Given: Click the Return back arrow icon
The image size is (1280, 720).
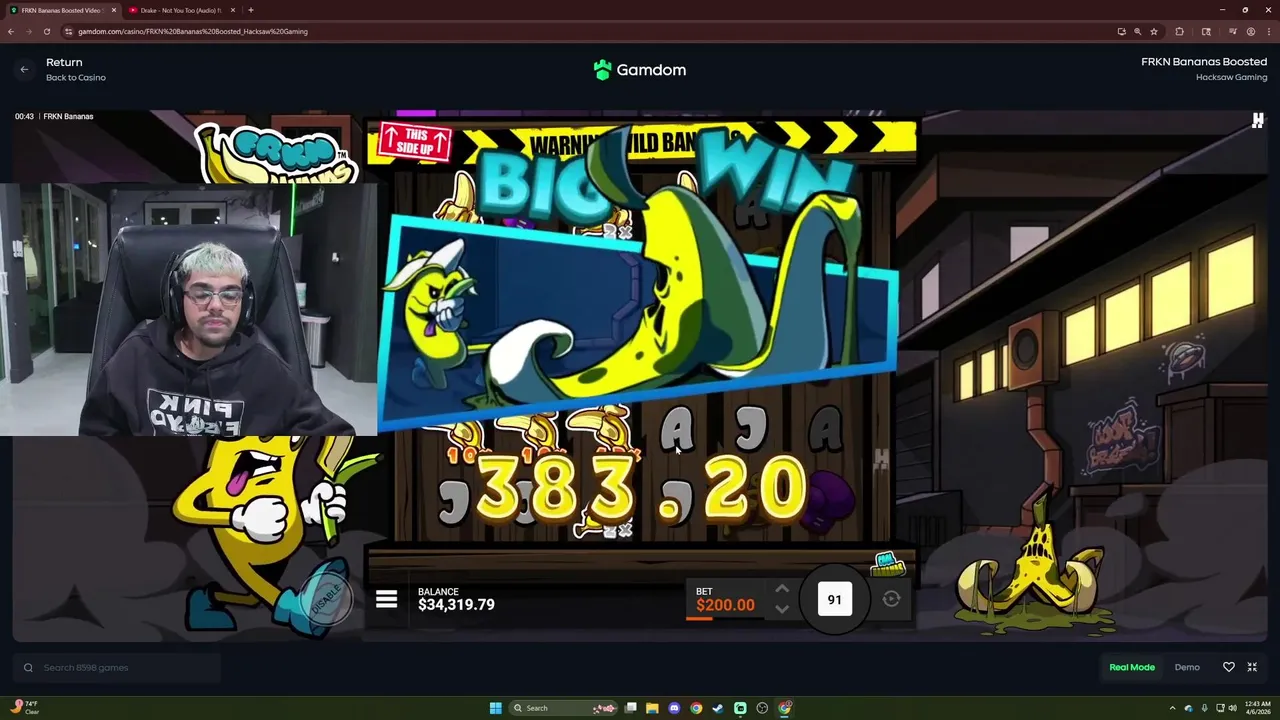Looking at the screenshot, I should (x=24, y=70).
